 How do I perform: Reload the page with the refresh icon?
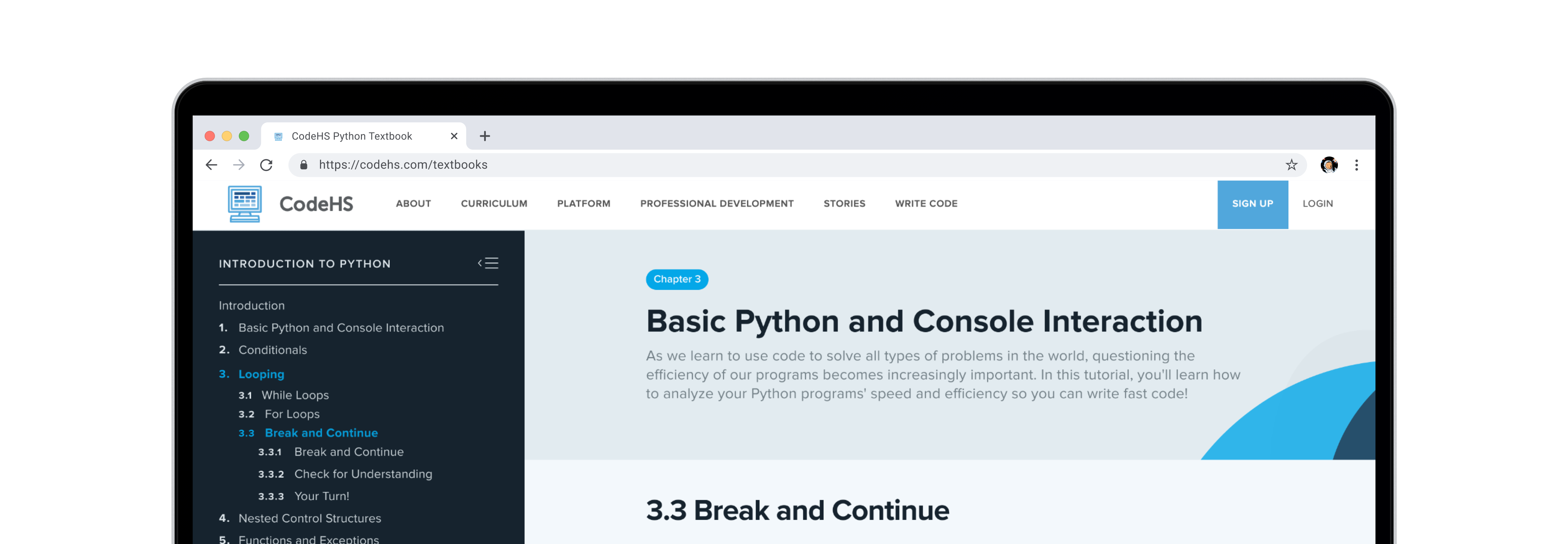point(266,165)
